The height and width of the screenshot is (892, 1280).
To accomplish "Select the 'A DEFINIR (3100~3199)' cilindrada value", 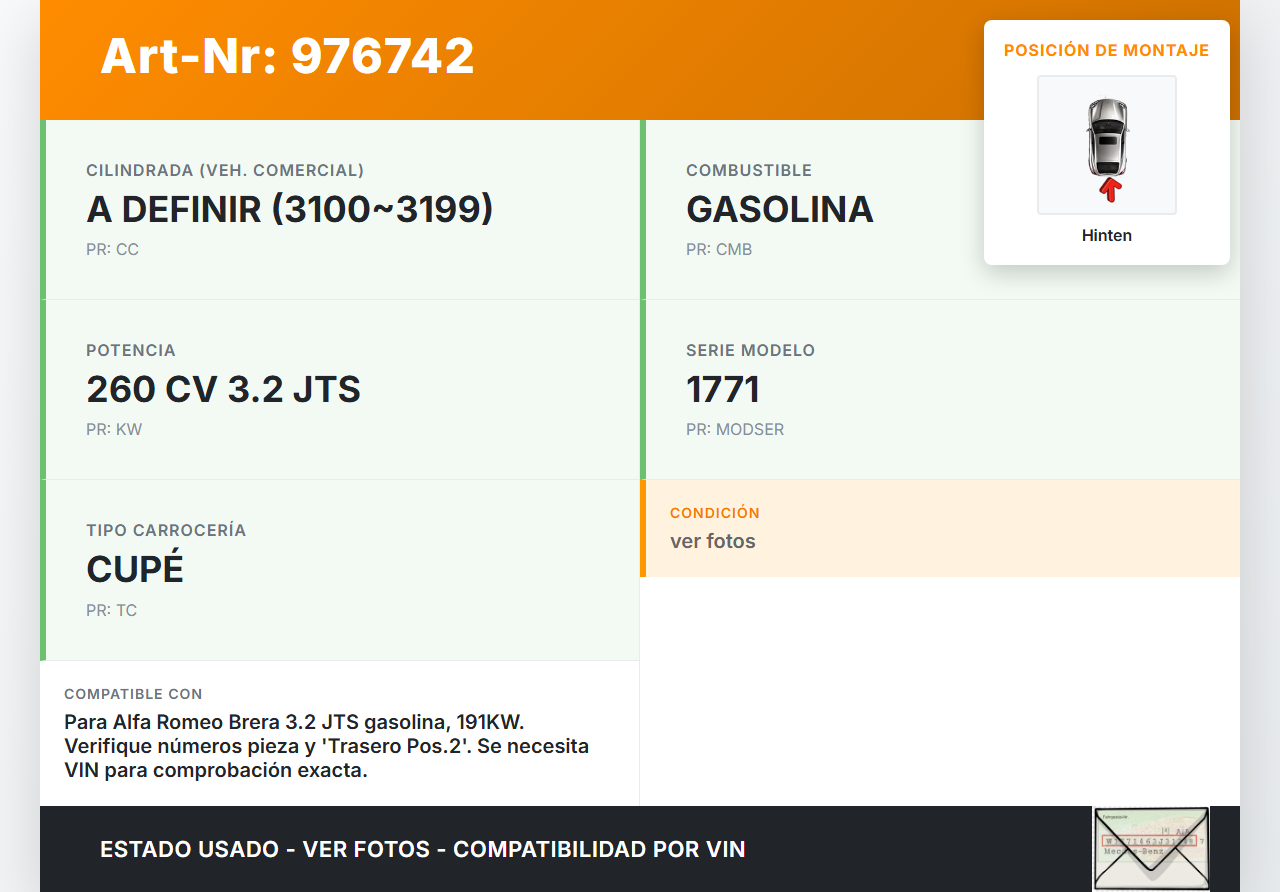I will pyautogui.click(x=289, y=210).
